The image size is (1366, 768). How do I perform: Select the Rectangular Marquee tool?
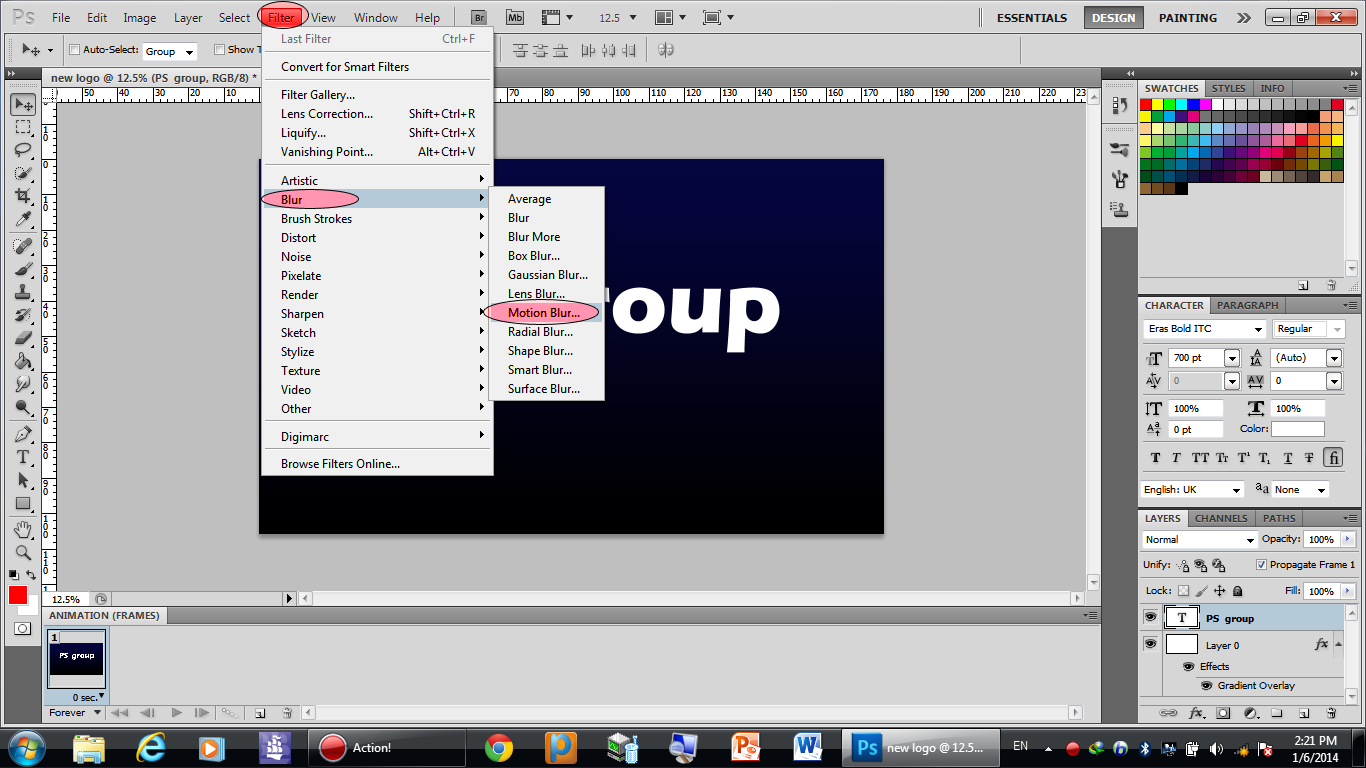(22, 127)
